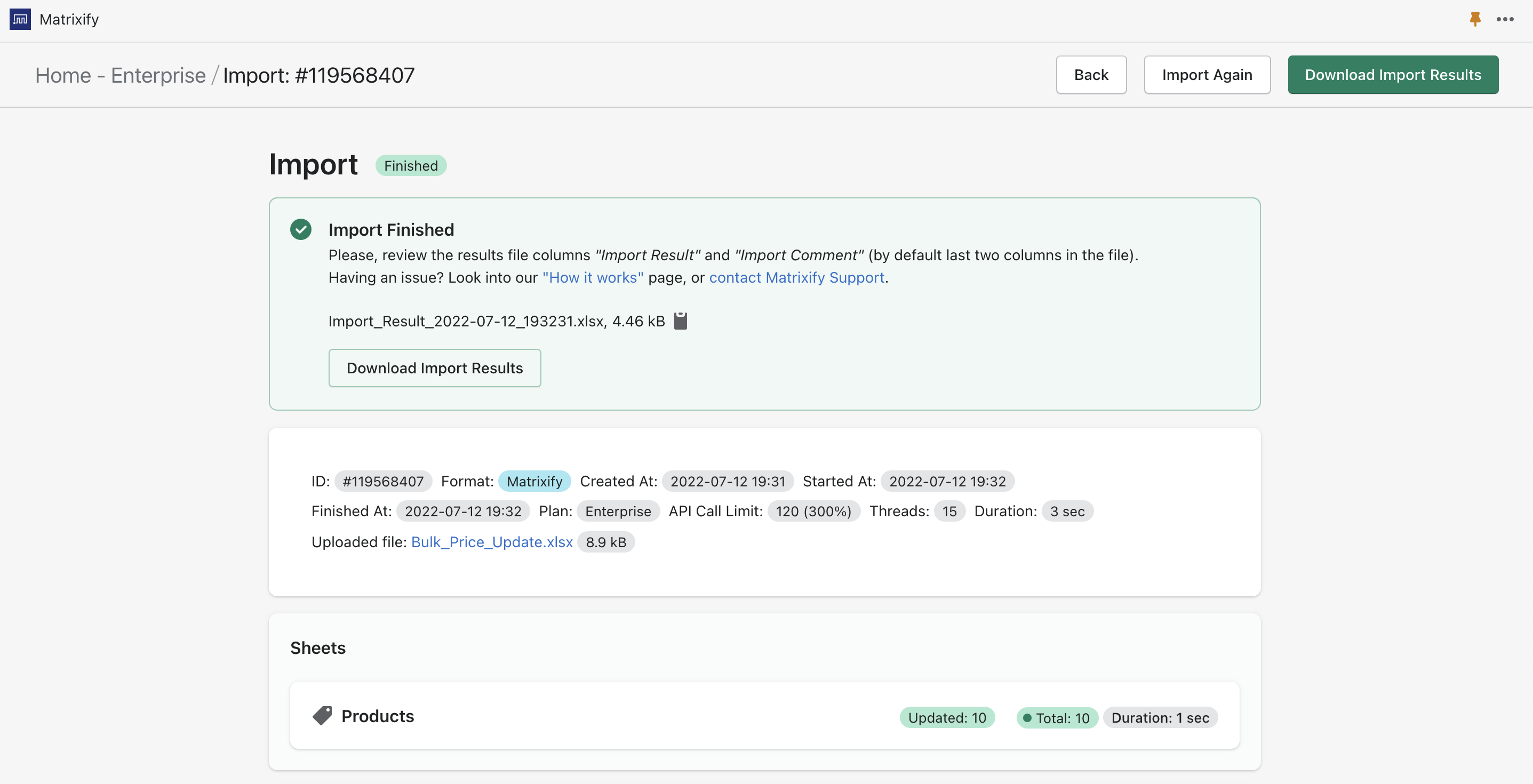Viewport: 1533px width, 784px height.
Task: Click the Matrixify format badge
Action: coord(534,481)
